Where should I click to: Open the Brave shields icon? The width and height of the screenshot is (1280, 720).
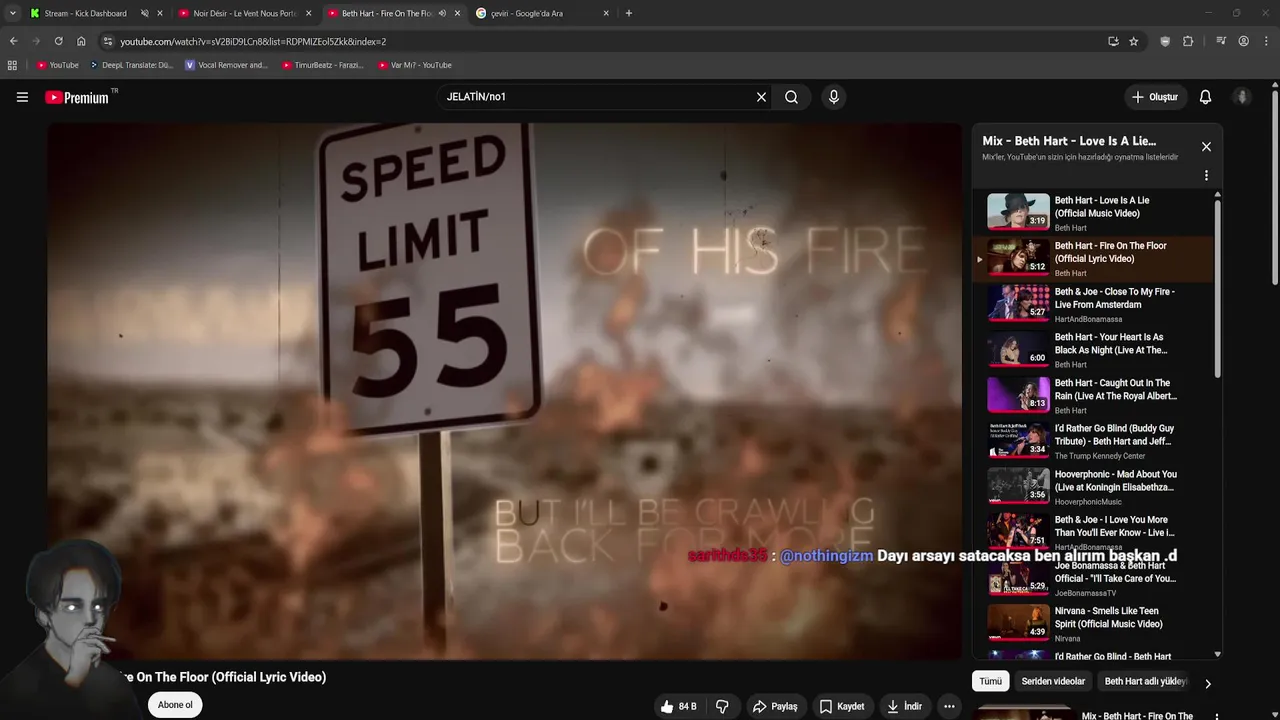tap(1165, 41)
